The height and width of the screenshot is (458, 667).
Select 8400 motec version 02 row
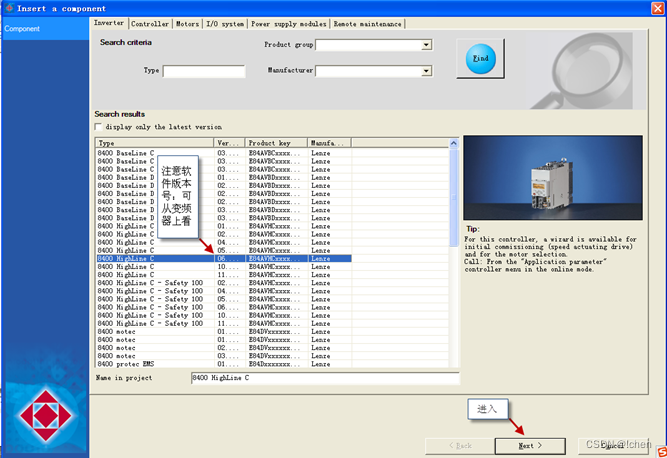tap(224, 347)
